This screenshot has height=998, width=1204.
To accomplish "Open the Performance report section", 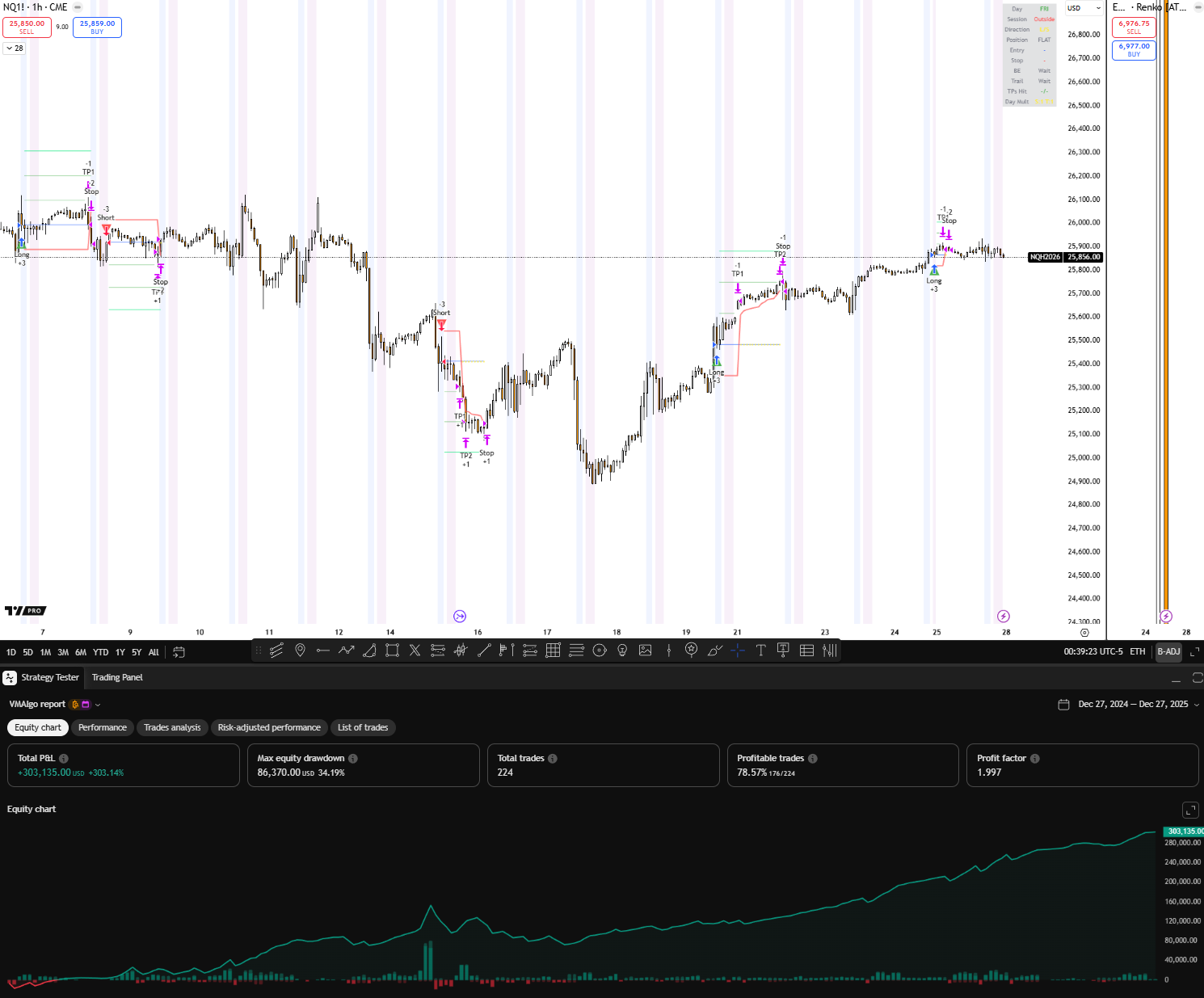I will tap(102, 727).
